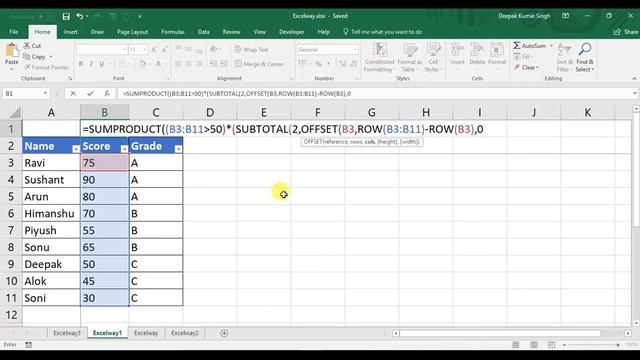Click Tell me what you want to do

pyautogui.click(x=383, y=32)
